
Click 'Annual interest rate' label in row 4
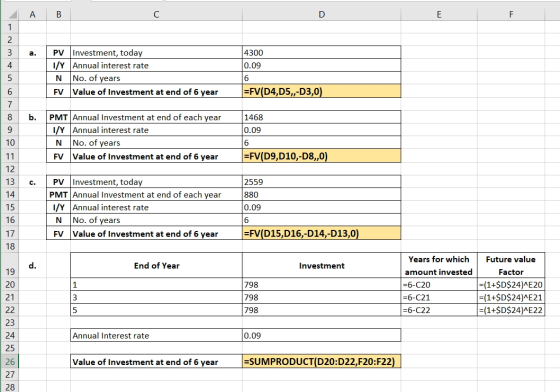point(110,66)
